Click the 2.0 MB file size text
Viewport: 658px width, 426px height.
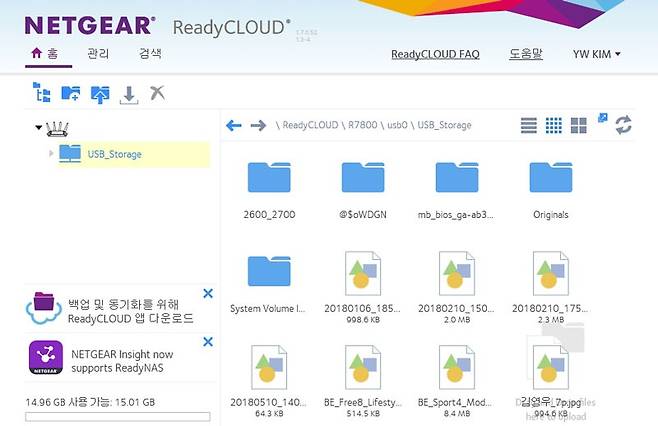coord(457,320)
